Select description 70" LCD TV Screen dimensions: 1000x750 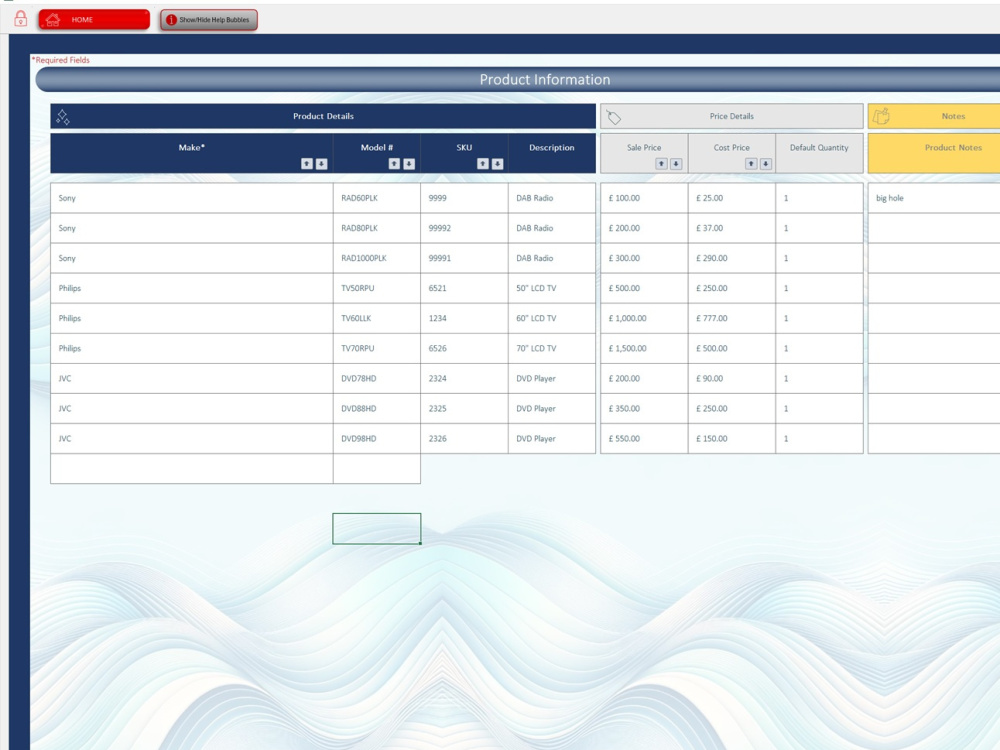(552, 348)
